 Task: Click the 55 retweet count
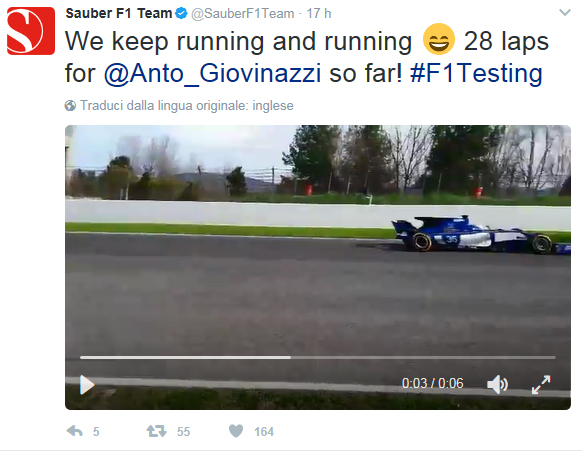tap(183, 431)
